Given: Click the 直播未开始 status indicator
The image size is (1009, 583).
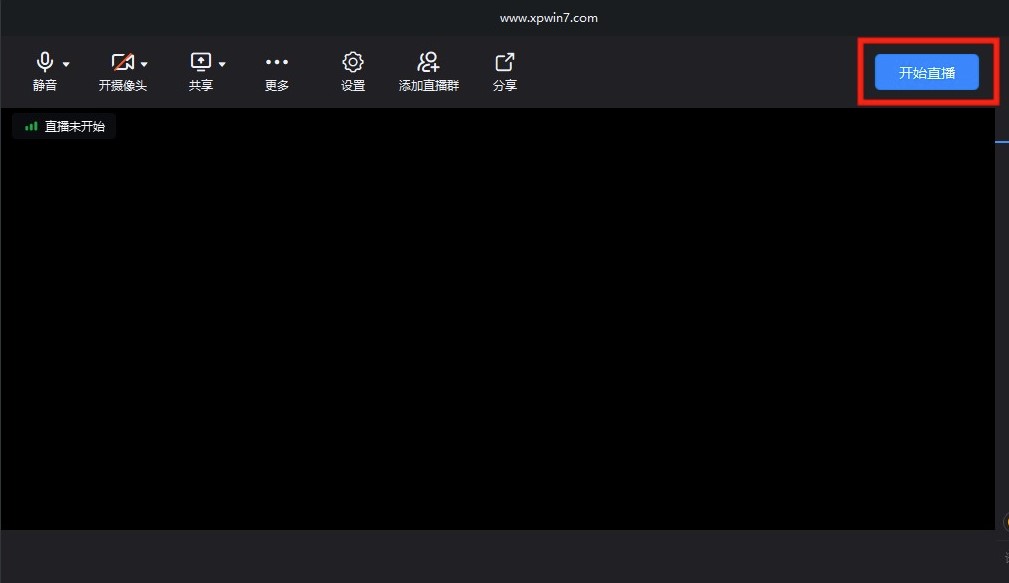Looking at the screenshot, I should [64, 126].
